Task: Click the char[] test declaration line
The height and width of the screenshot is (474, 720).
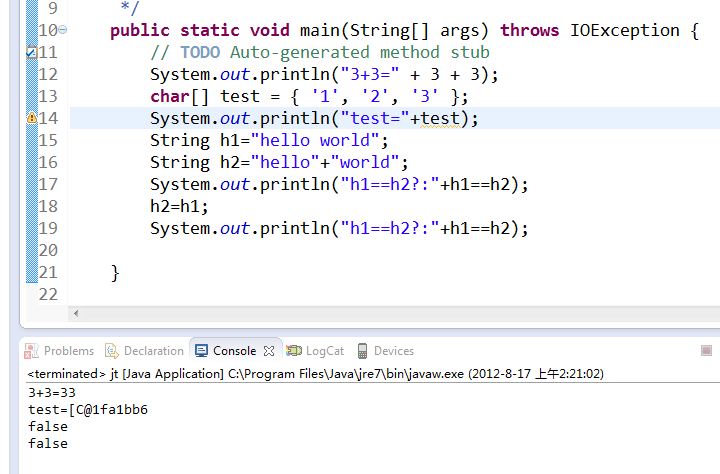Action: (309, 96)
